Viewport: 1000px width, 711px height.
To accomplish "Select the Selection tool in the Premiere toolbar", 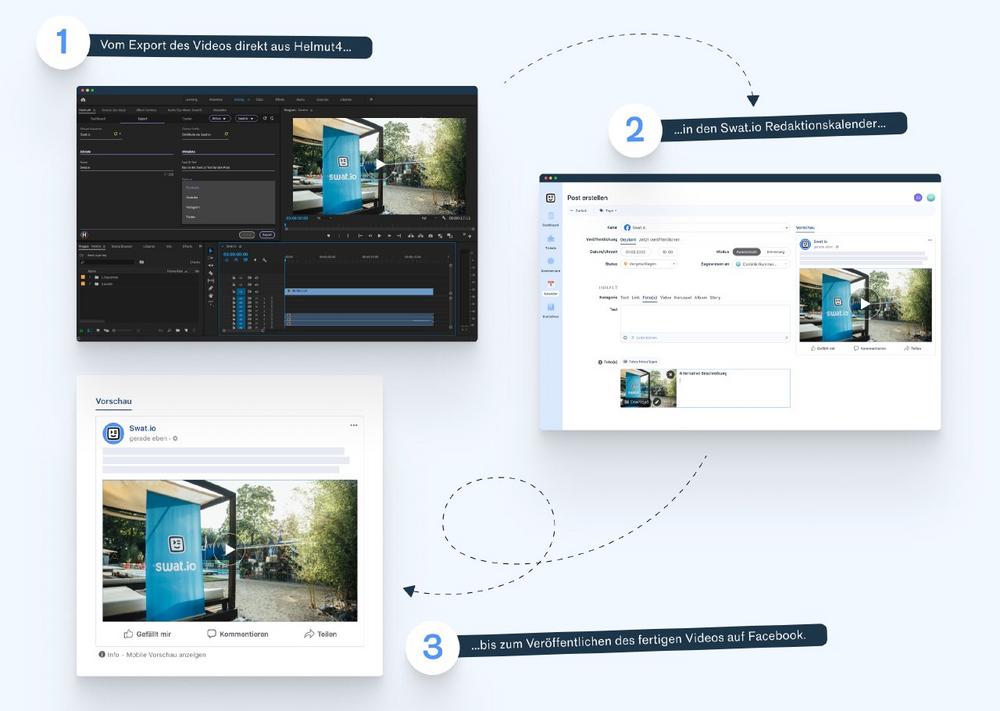I will point(211,251).
